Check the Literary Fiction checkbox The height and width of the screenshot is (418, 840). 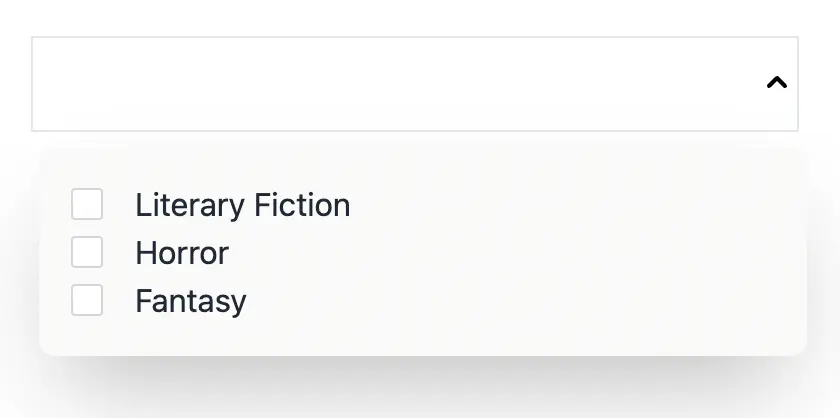click(87, 204)
